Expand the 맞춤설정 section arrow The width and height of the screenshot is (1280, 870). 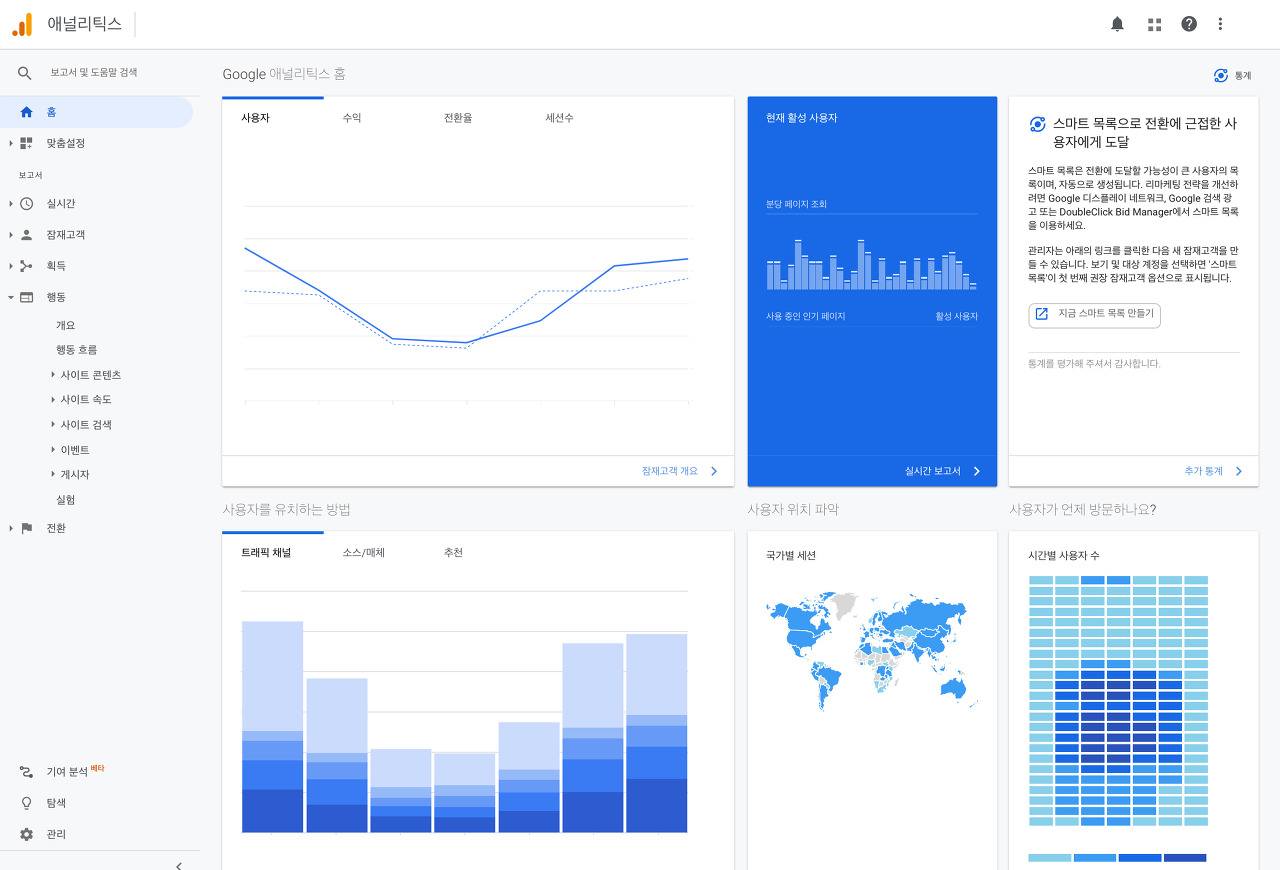(11, 143)
